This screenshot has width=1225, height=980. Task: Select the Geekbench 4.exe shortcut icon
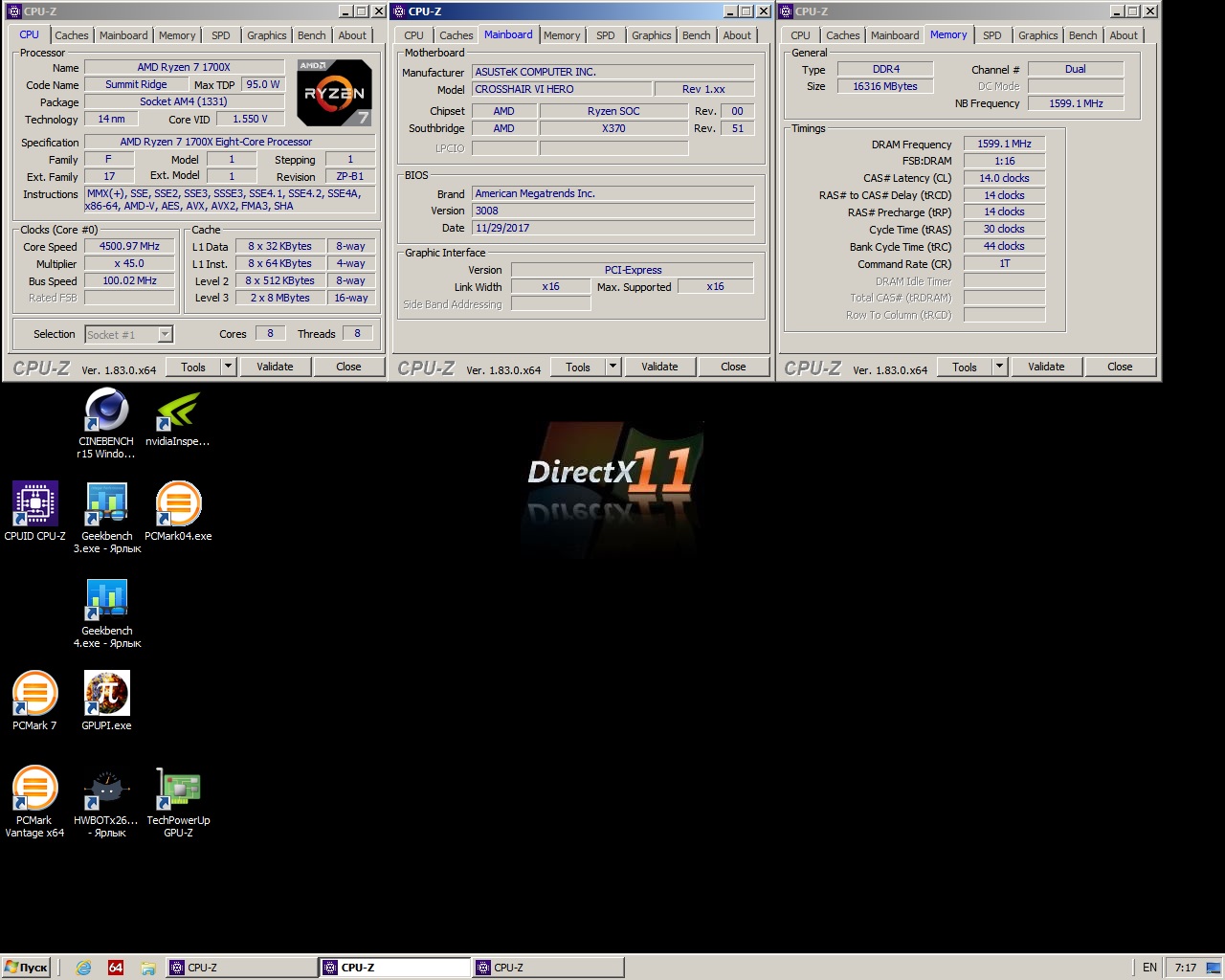point(107,612)
